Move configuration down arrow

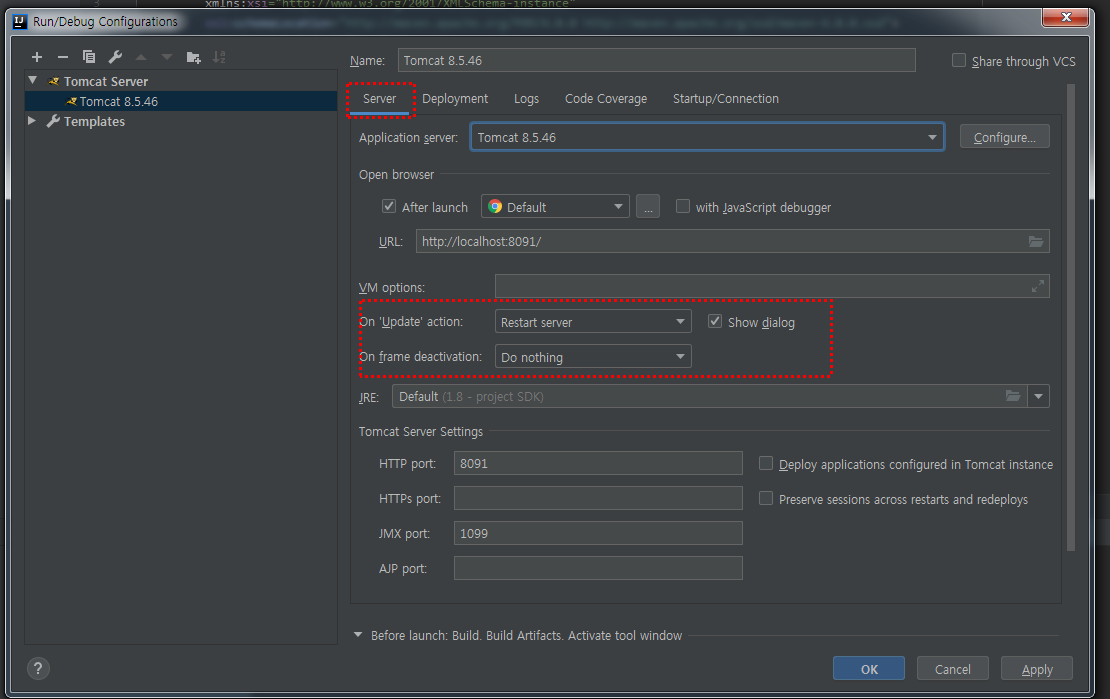tap(166, 57)
